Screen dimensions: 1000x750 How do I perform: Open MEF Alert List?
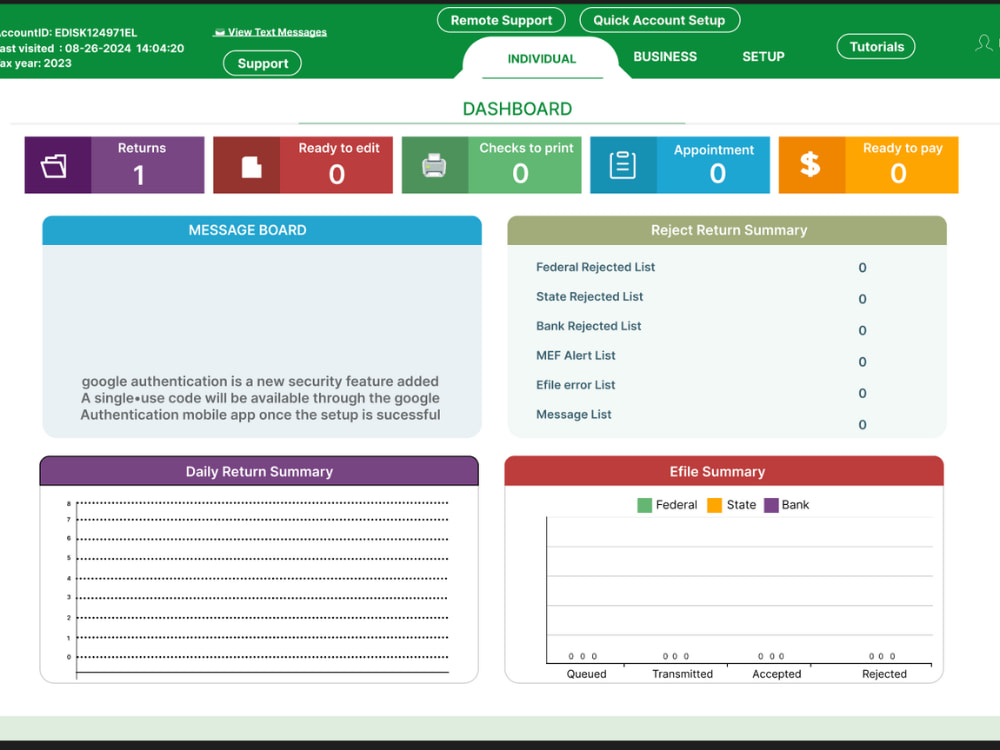point(575,355)
